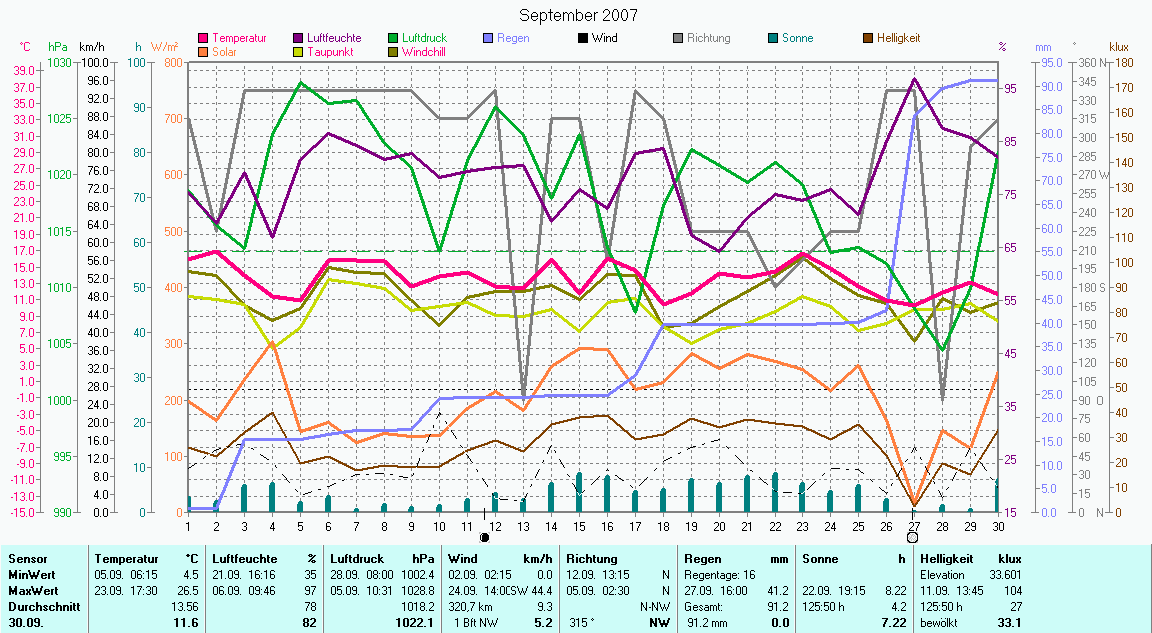Click the orange Solar legend swatch
Image resolution: width=1152 pixels, height=633 pixels.
(204, 52)
